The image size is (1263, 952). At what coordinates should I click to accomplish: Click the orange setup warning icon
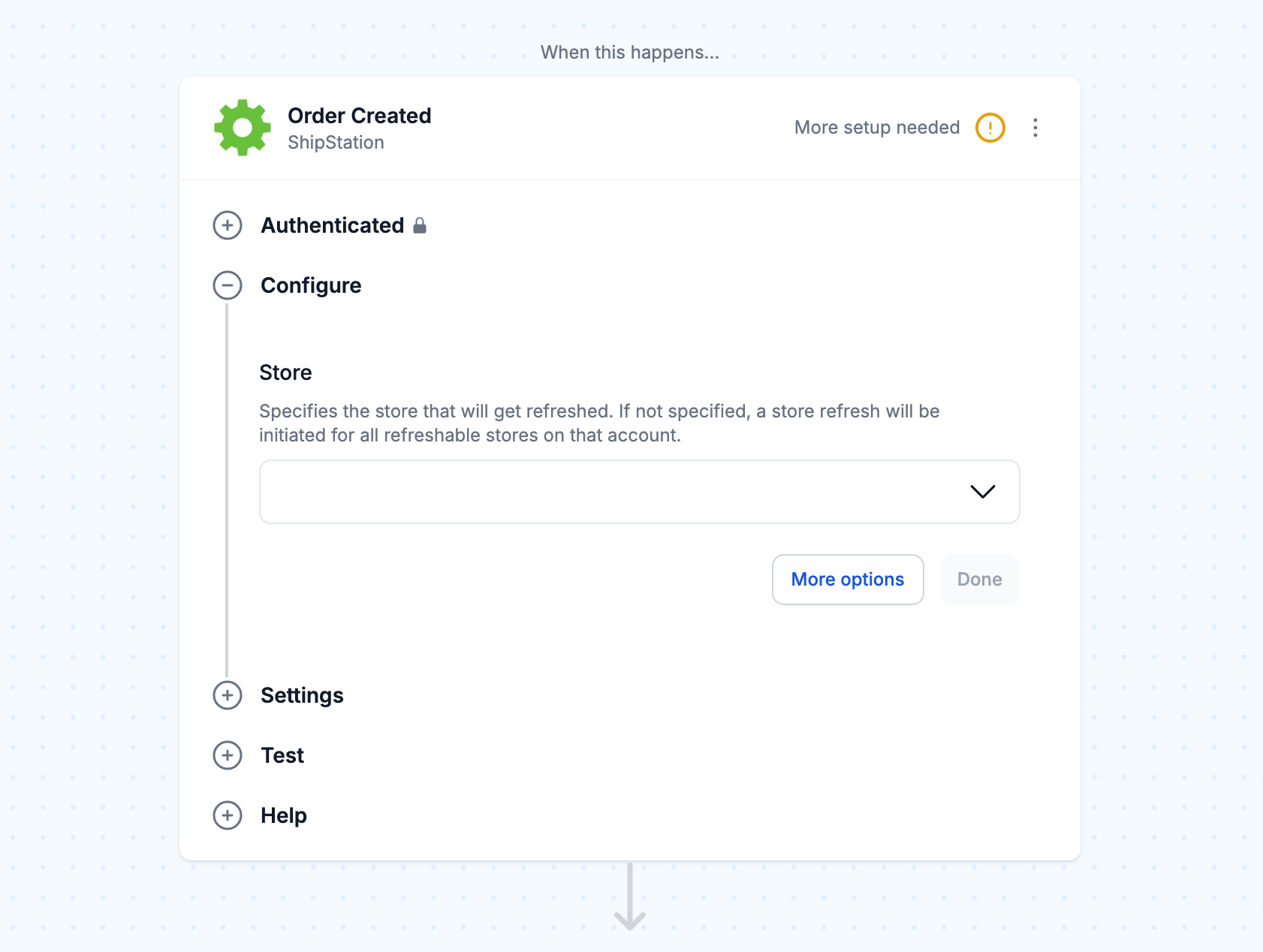tap(990, 128)
